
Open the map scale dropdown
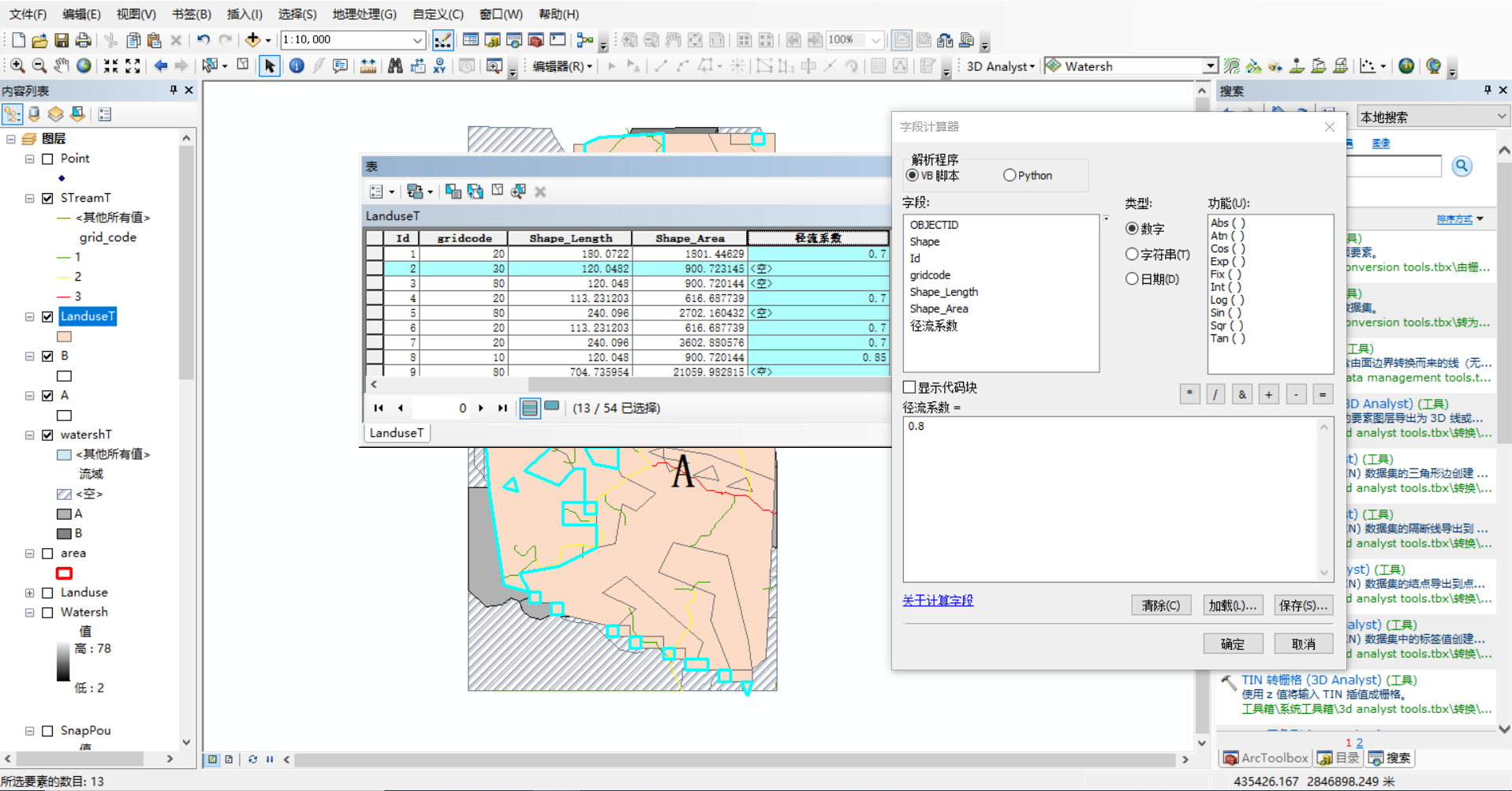pos(417,39)
